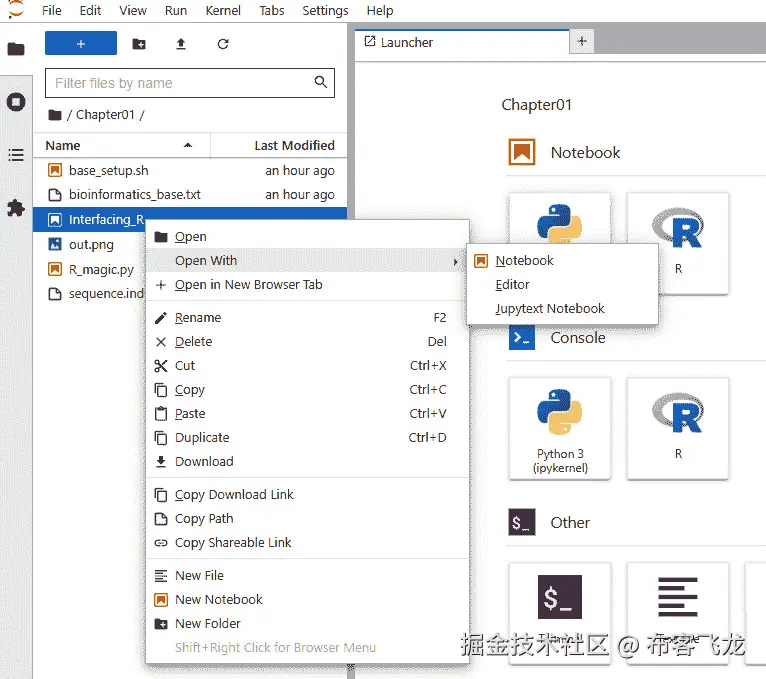Click the root folder icon in breadcrumb
766x679 pixels.
[x=55, y=115]
